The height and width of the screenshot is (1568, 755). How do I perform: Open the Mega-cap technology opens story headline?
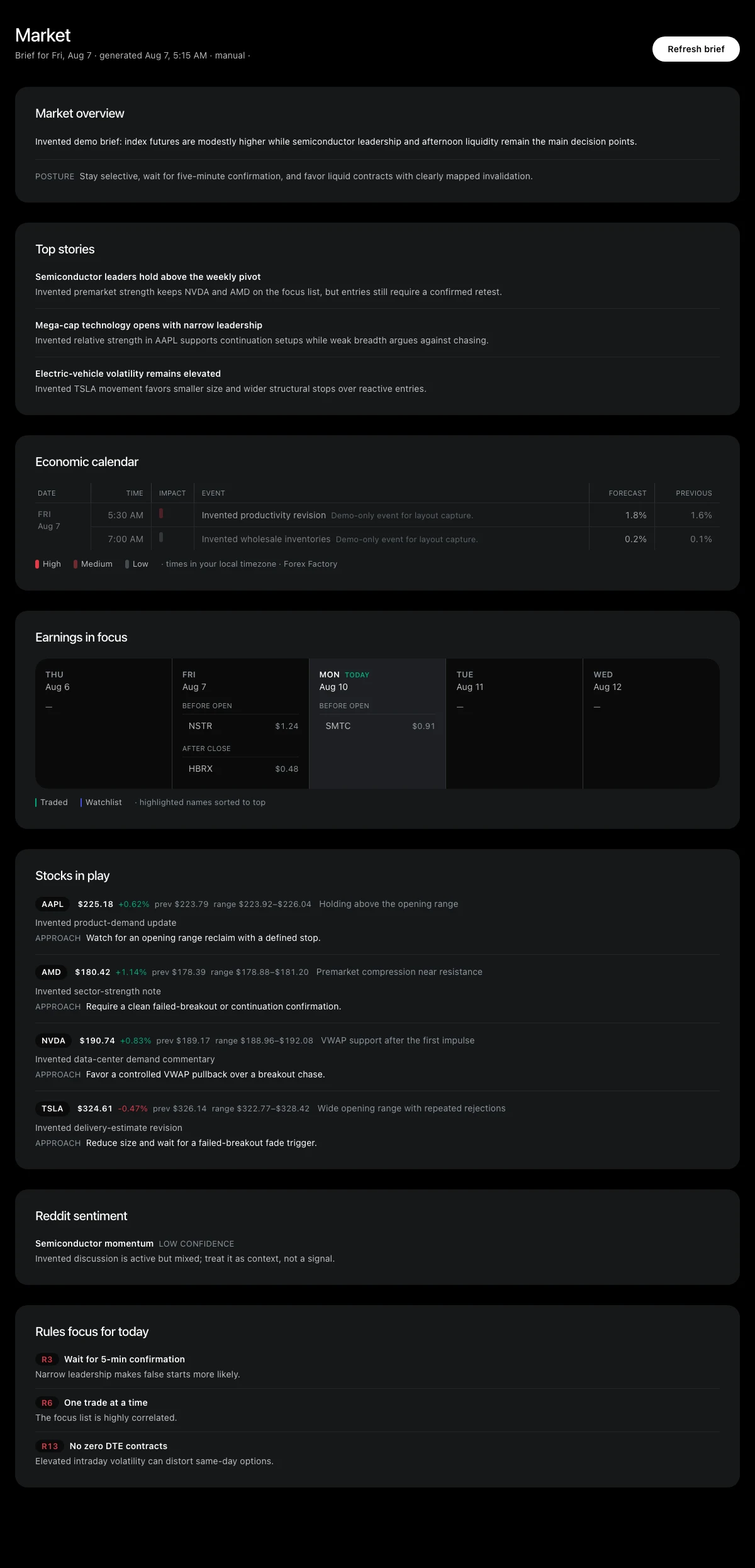[x=148, y=325]
